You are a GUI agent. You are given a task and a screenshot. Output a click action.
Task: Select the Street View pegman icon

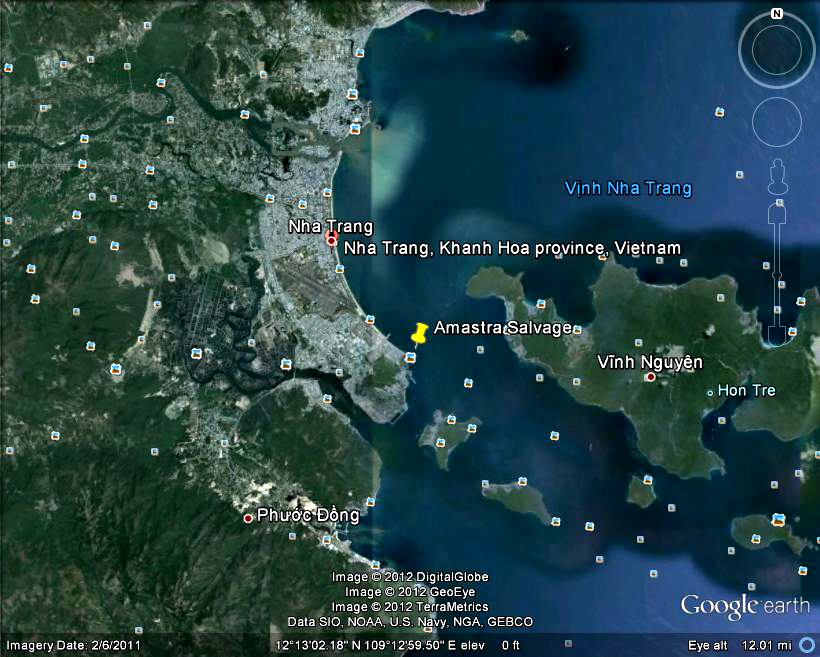pos(778,176)
